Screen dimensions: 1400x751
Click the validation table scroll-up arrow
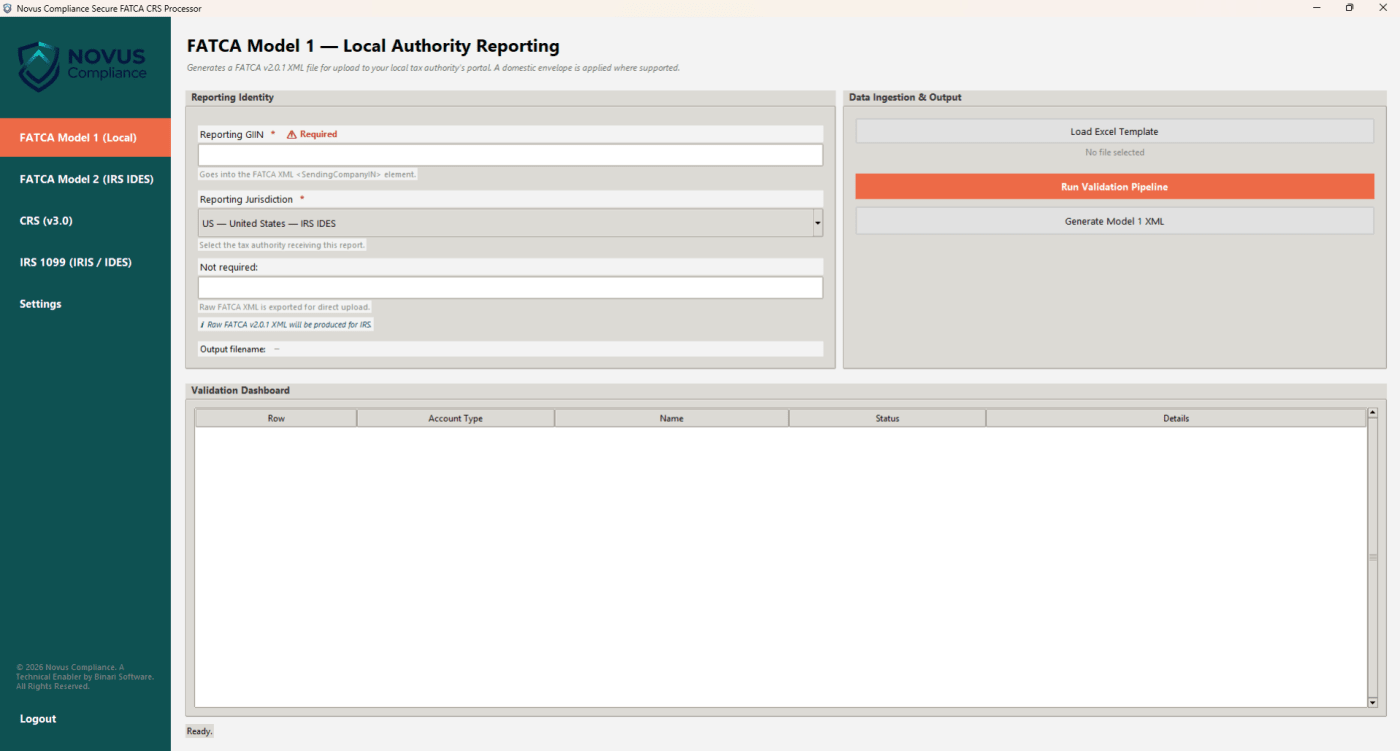(x=1373, y=412)
